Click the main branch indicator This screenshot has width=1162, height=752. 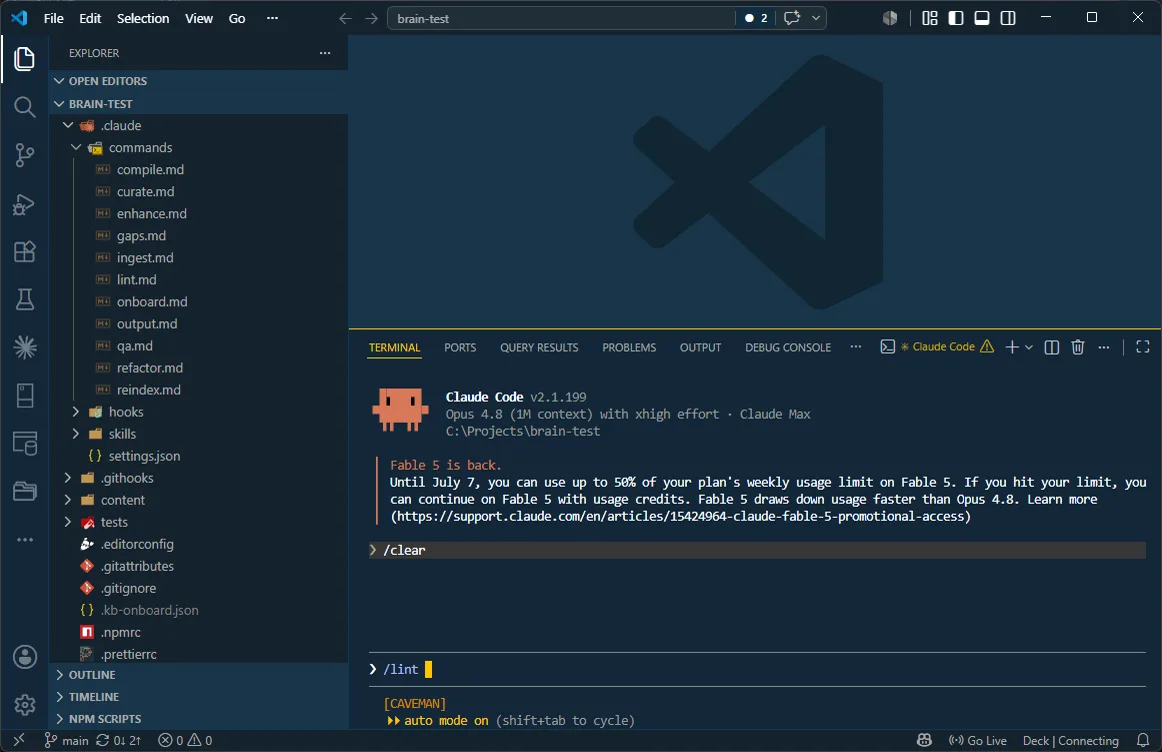(67, 740)
